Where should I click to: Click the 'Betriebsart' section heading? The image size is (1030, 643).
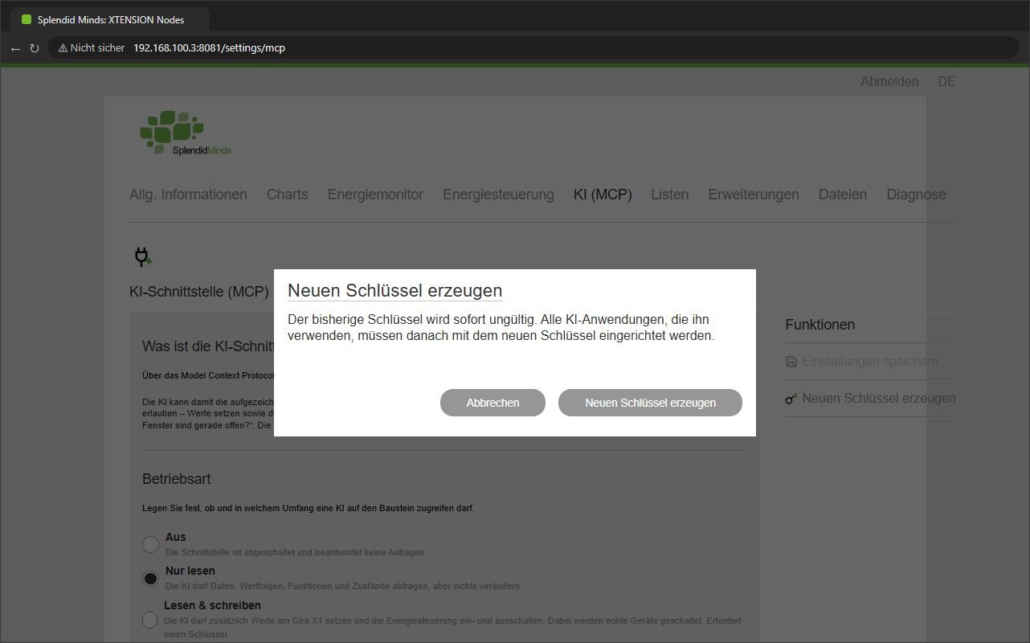point(176,479)
